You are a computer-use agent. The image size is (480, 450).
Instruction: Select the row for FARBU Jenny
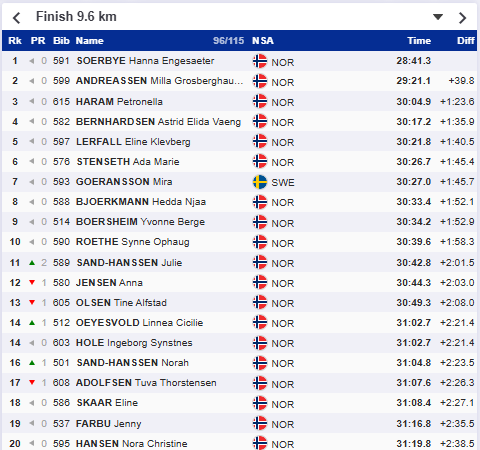point(239,423)
